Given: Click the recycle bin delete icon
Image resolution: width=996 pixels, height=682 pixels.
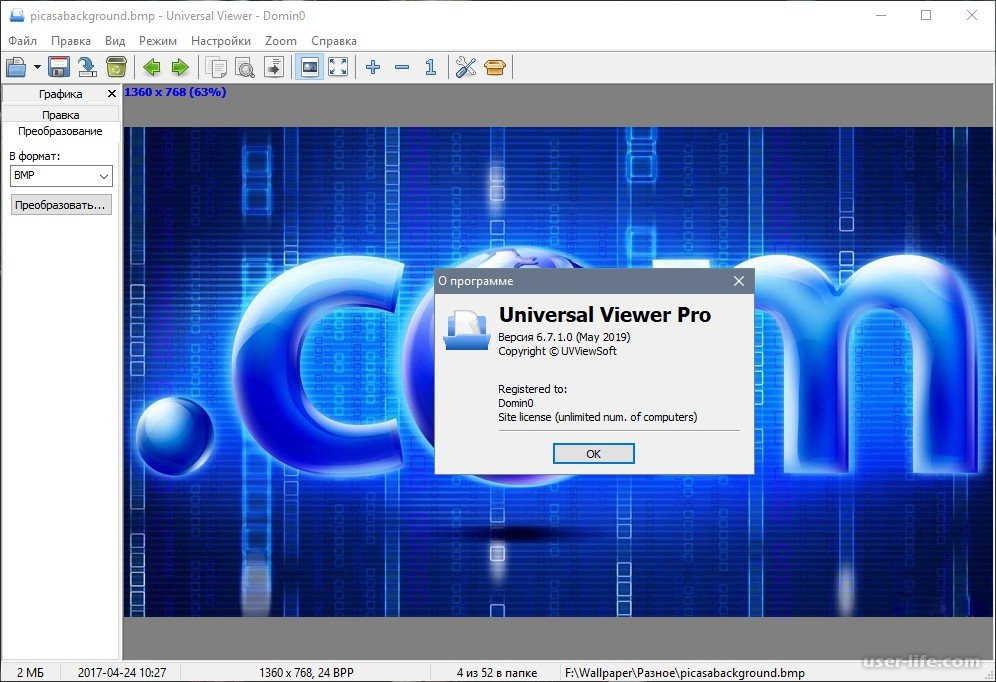Looking at the screenshot, I should pyautogui.click(x=116, y=67).
